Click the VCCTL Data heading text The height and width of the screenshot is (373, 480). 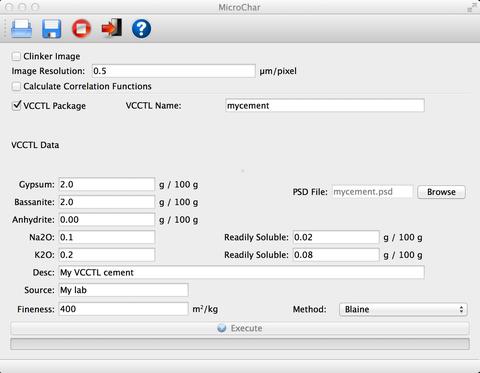pos(35,145)
